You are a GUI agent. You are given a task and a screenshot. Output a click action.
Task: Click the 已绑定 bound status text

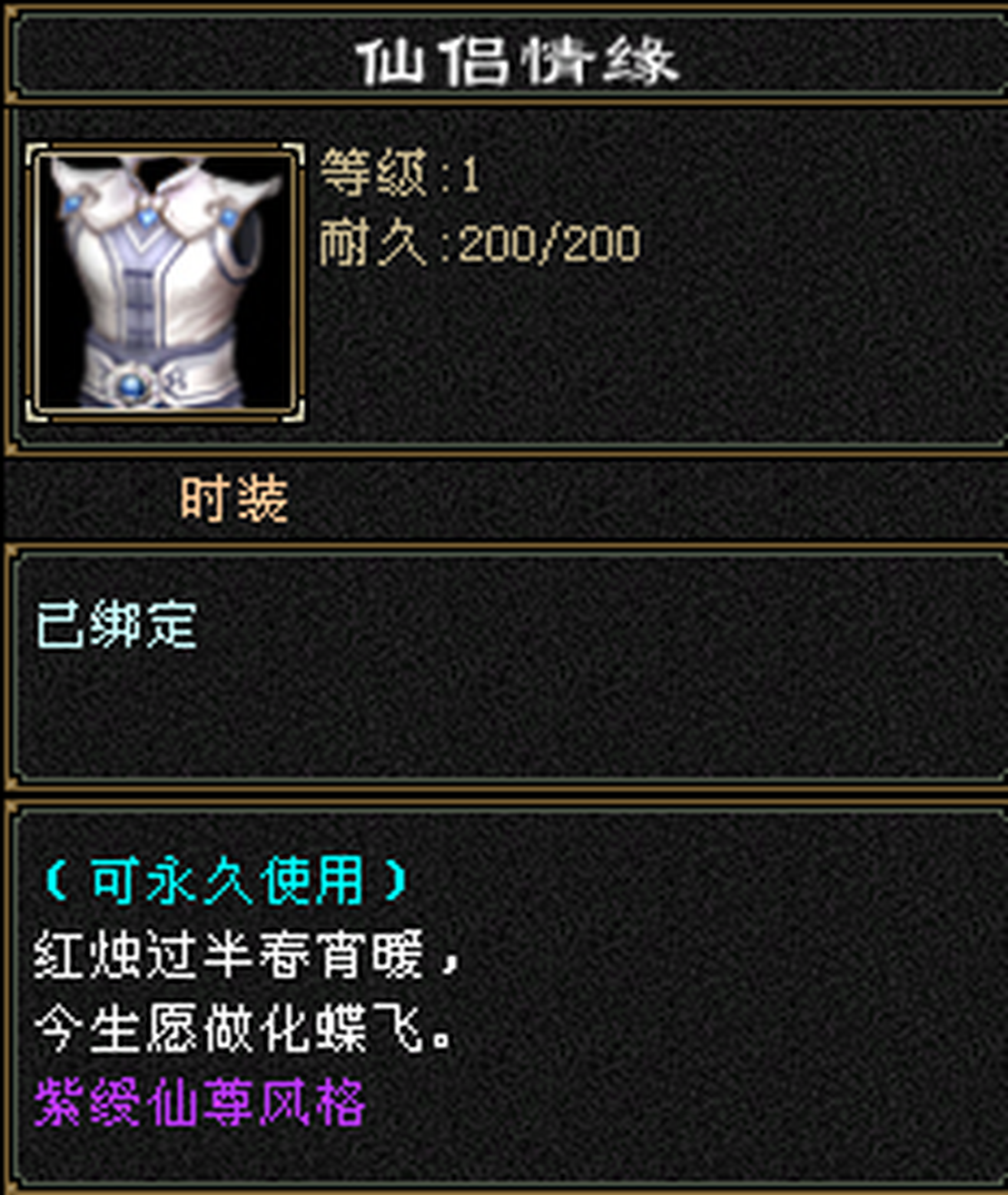116,627
